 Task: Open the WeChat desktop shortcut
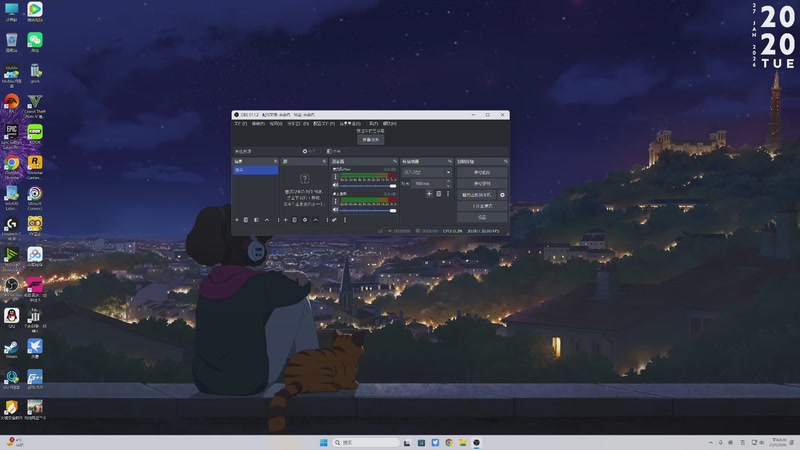[x=35, y=42]
